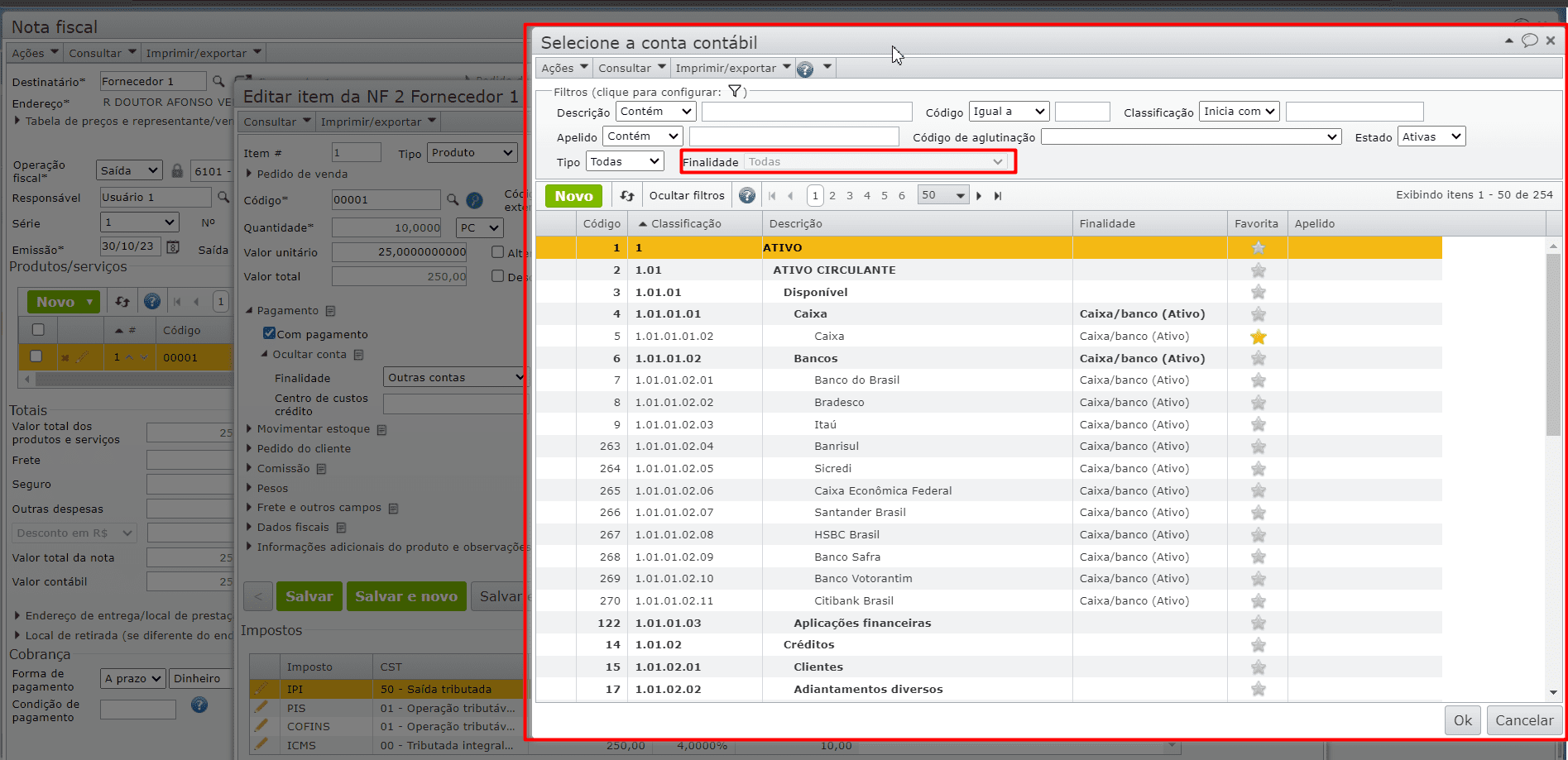The width and height of the screenshot is (1568, 760).
Task: Open the Finalidade filter dropdown
Action: [x=875, y=162]
